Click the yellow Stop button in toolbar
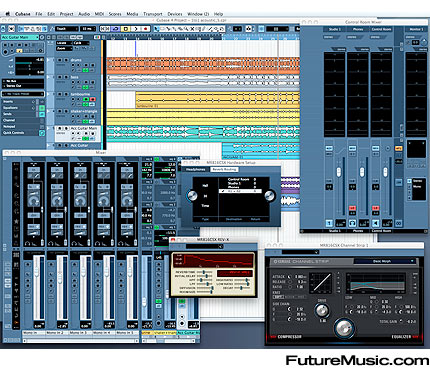 [x=126, y=29]
